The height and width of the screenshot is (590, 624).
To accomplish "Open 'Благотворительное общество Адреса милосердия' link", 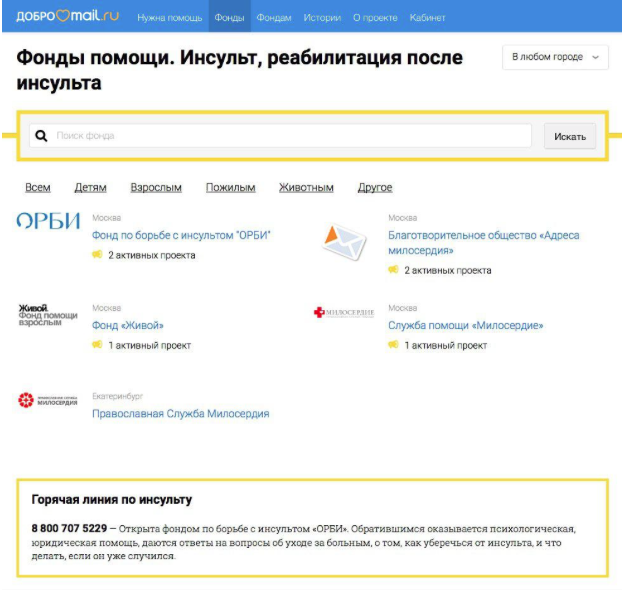I will pyautogui.click(x=484, y=243).
